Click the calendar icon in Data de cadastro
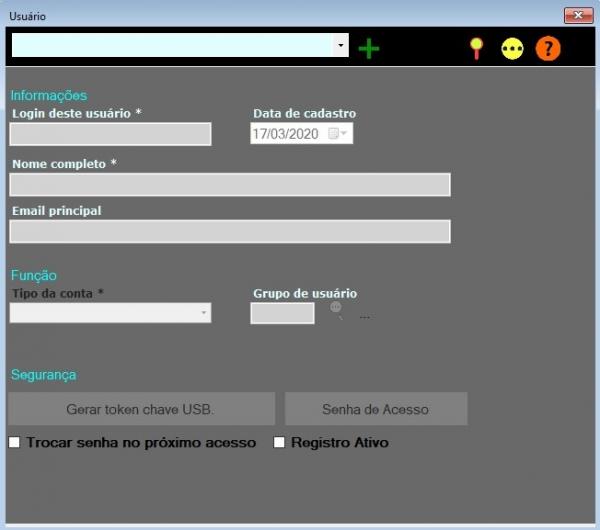This screenshot has height=530, width=600. pos(333,134)
